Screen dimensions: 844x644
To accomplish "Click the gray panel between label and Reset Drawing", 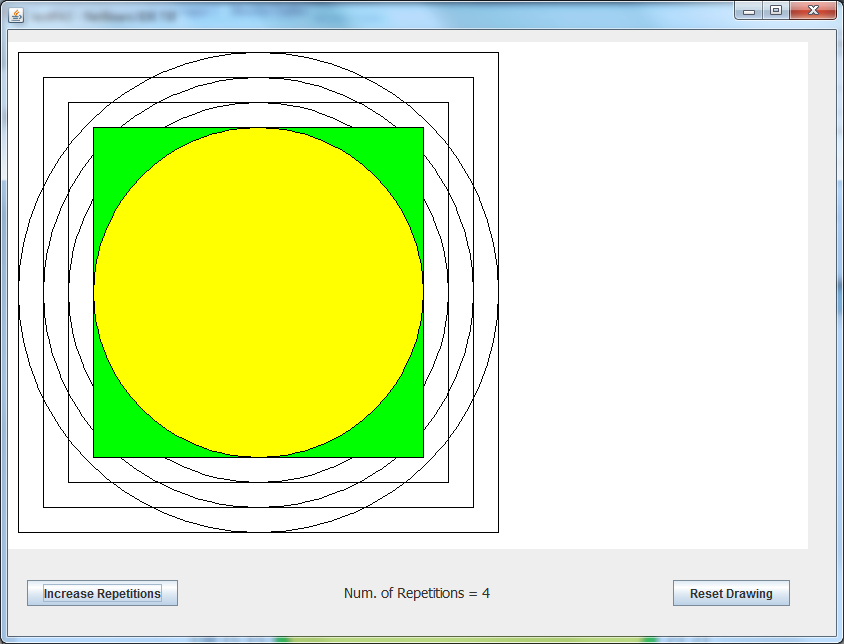I will point(580,593).
